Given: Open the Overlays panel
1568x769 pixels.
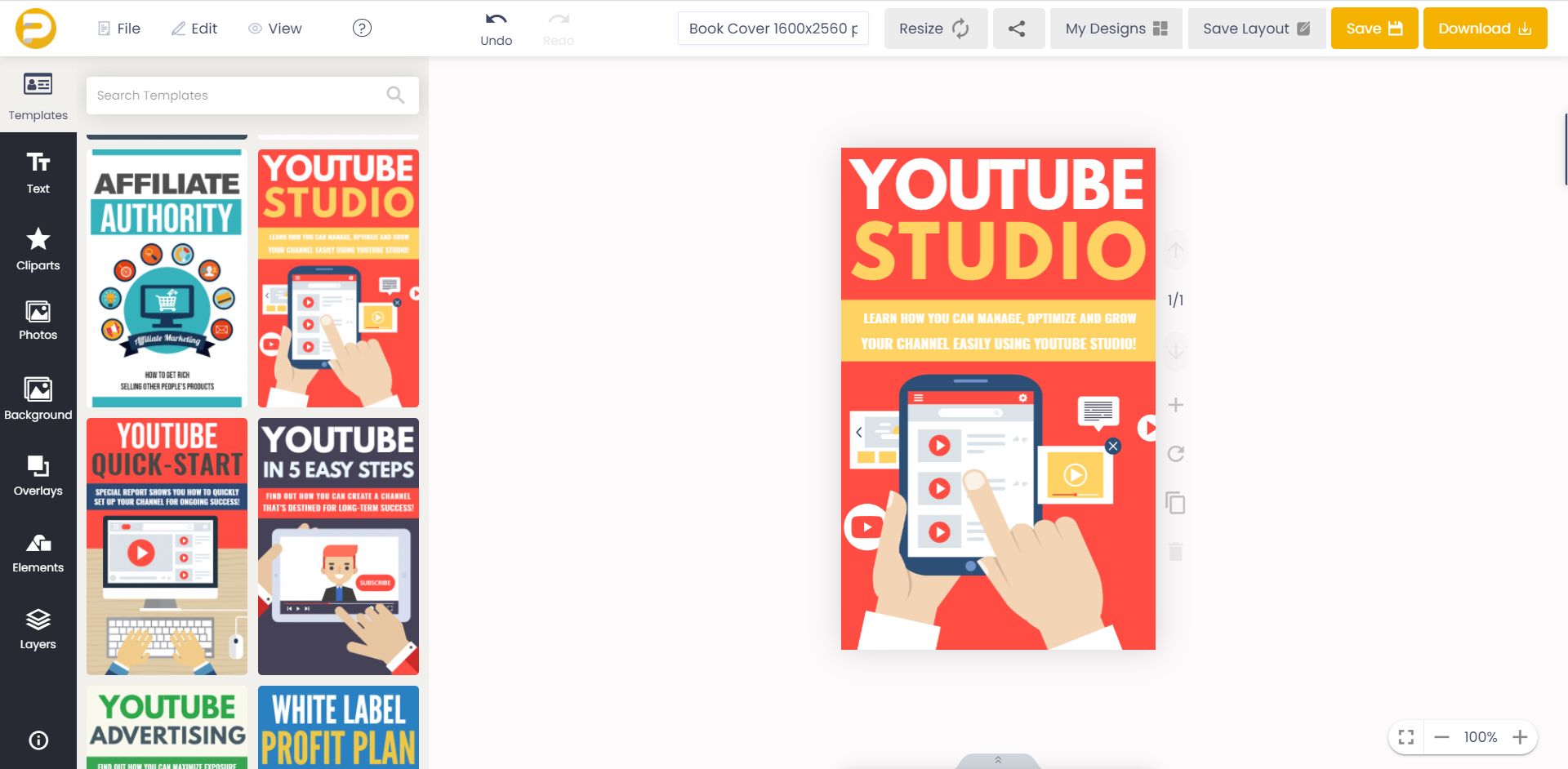Looking at the screenshot, I should pyautogui.click(x=38, y=473).
